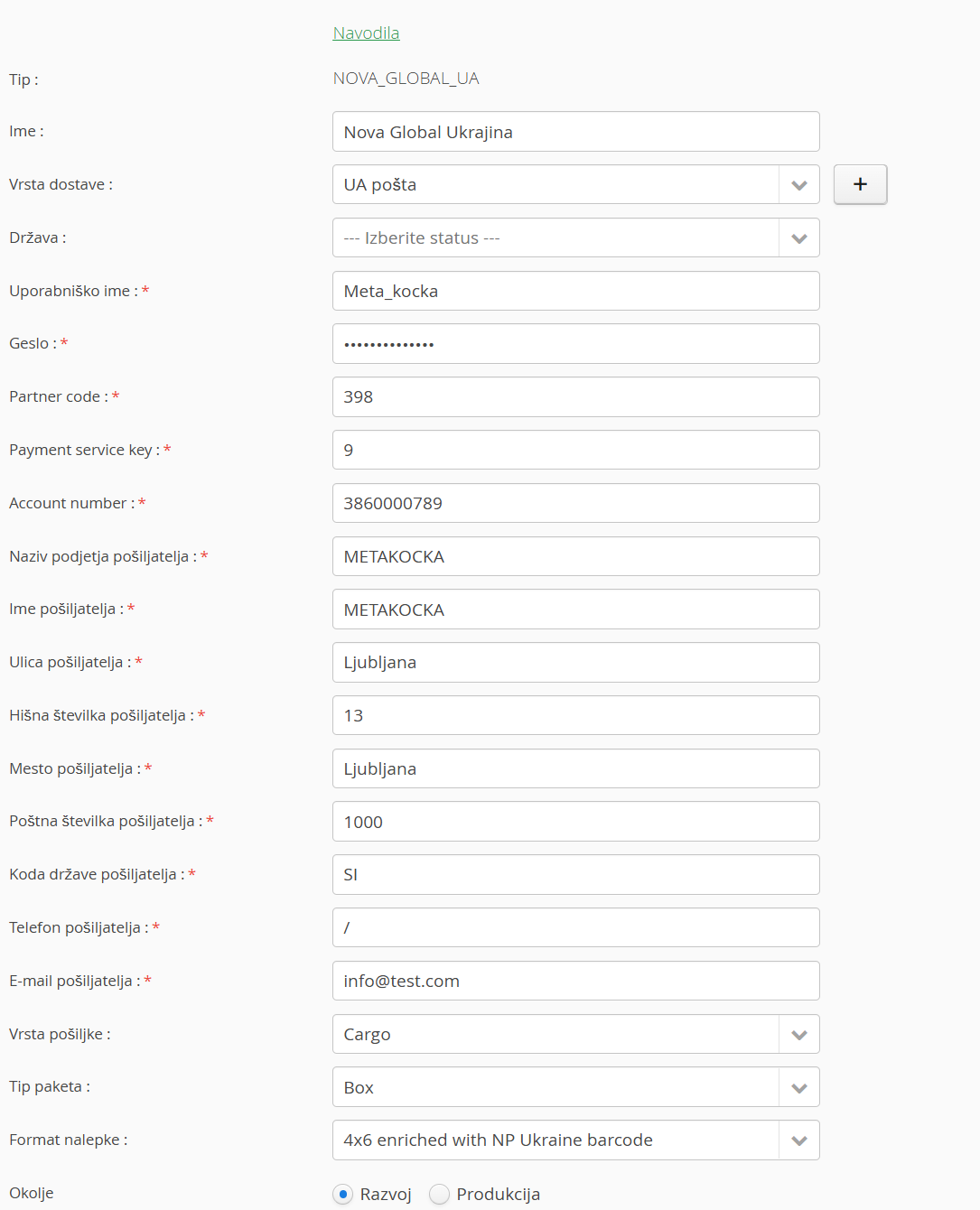This screenshot has width=980, height=1210.
Task: Open the Tip paketa Box dropdown
Action: [575, 1087]
